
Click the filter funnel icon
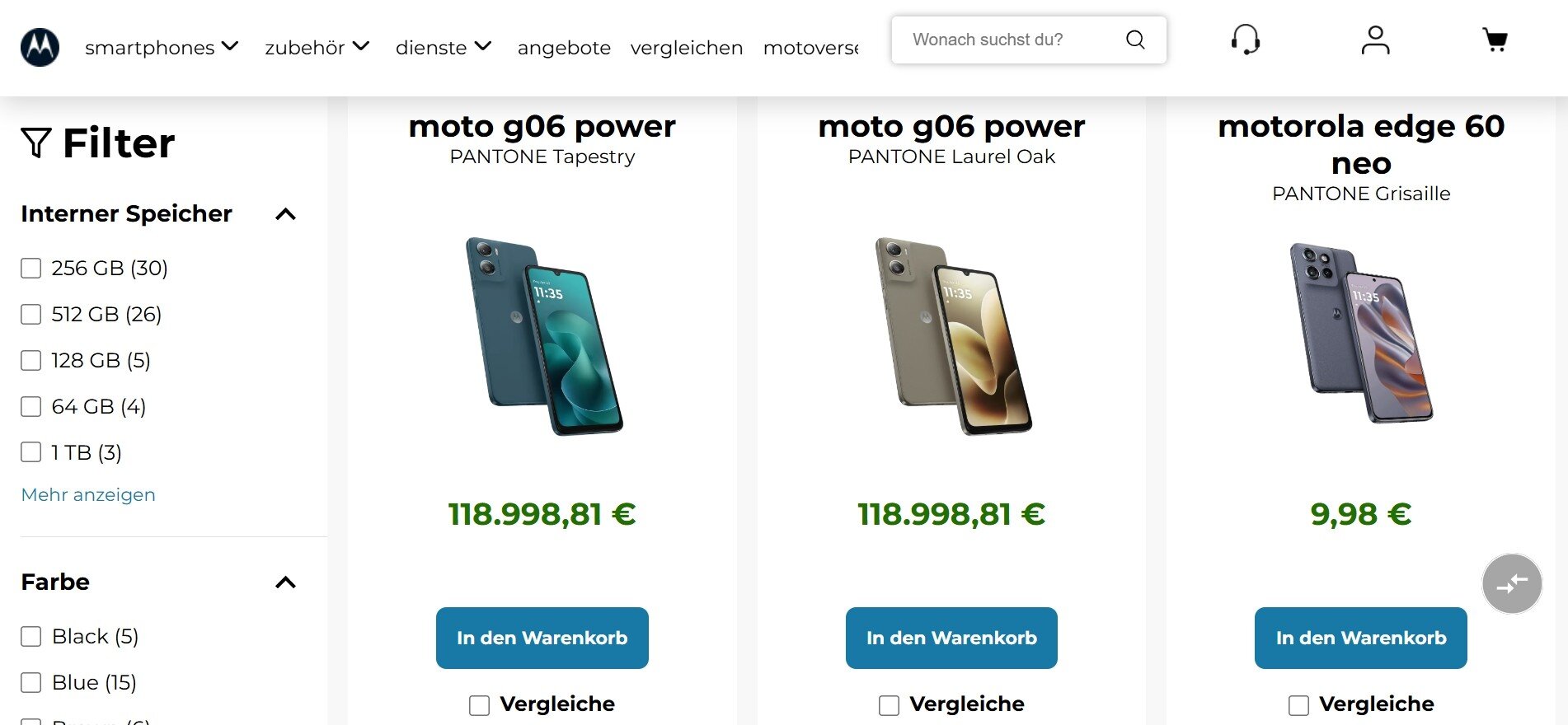pyautogui.click(x=36, y=143)
